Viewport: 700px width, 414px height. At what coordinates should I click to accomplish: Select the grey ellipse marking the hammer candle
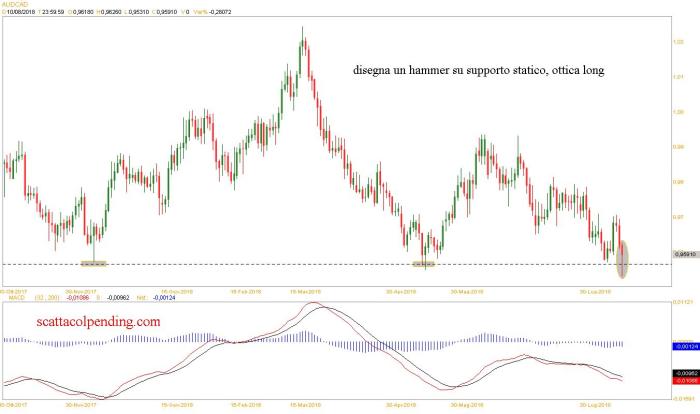pos(623,258)
